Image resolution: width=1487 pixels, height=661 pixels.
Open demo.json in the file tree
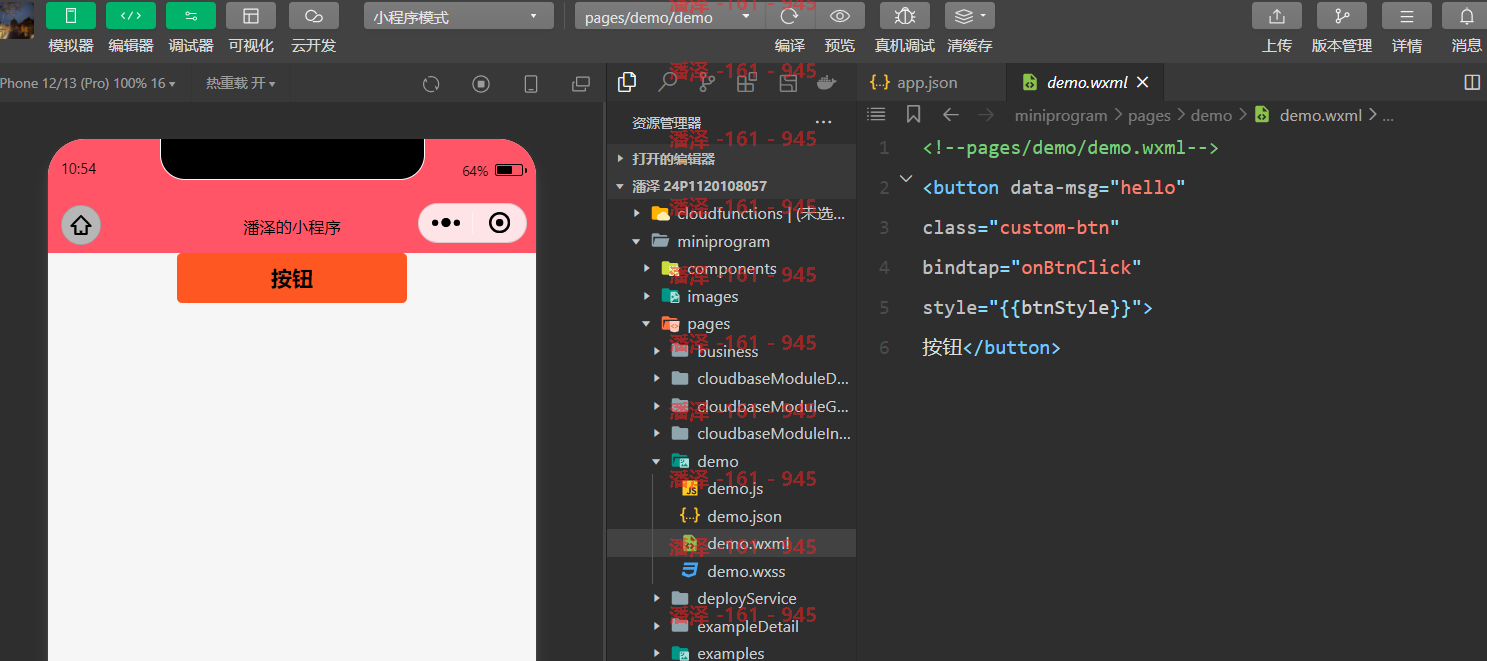click(x=731, y=516)
